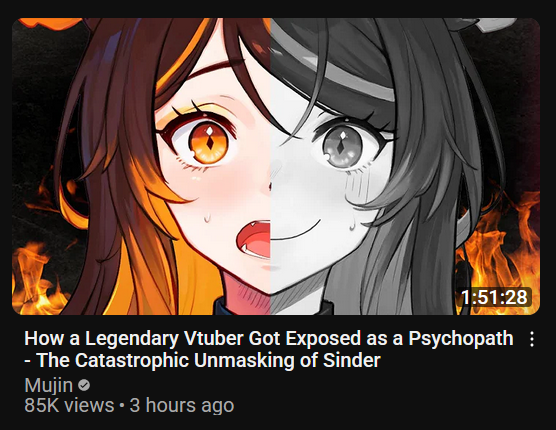Click the word 'Psychopath' in the title
Viewport: 556px width, 430px height.
pos(461,339)
